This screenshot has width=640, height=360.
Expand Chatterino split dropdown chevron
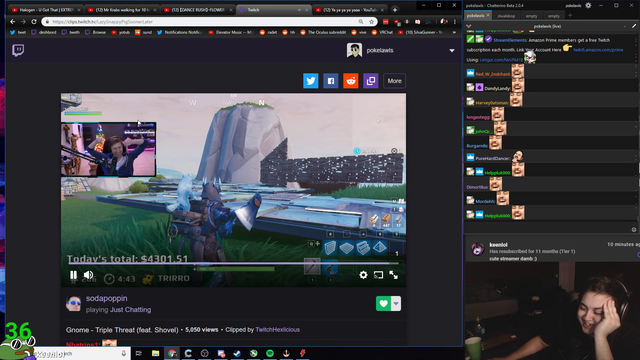click(469, 26)
